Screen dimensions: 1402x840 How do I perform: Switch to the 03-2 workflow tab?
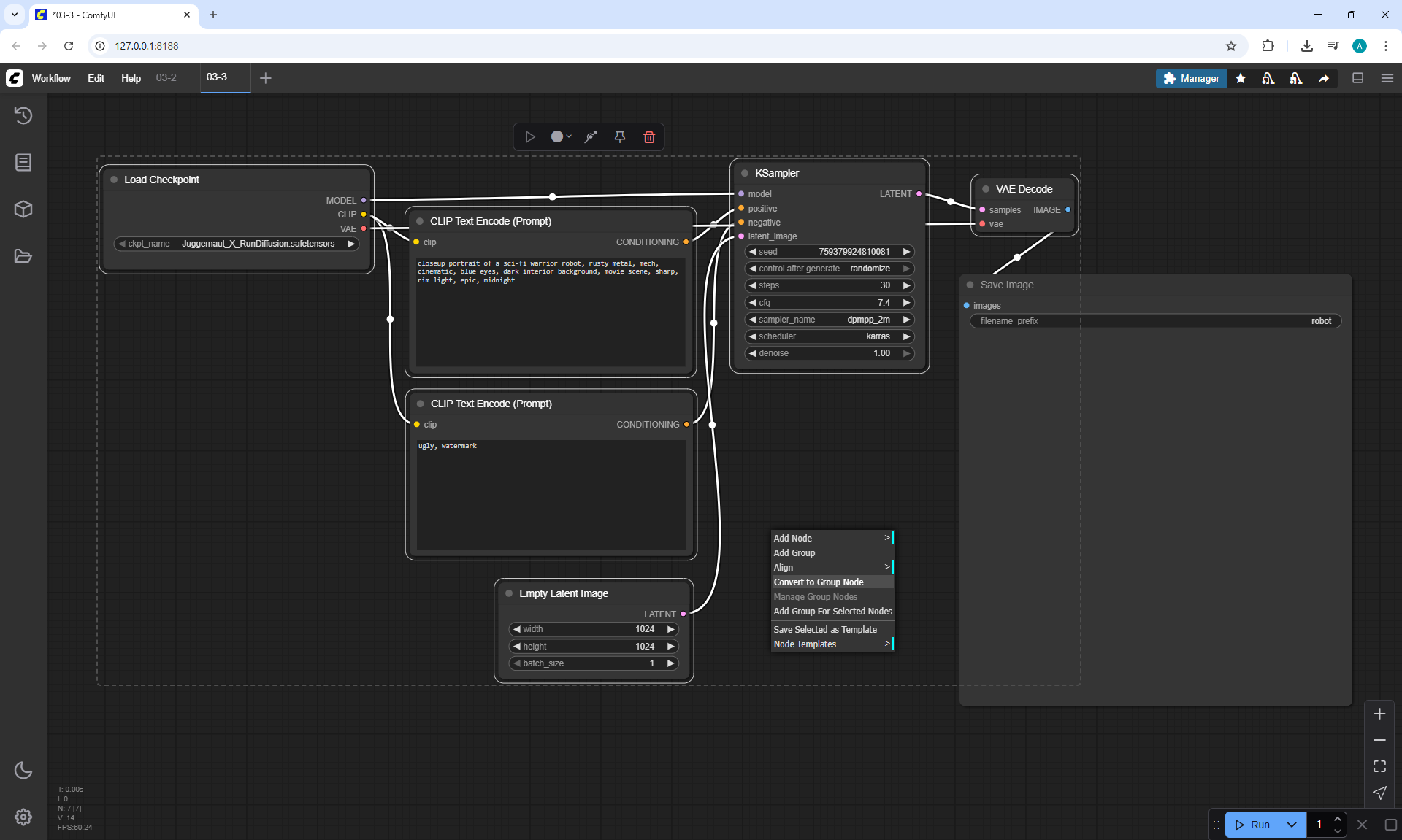point(166,77)
